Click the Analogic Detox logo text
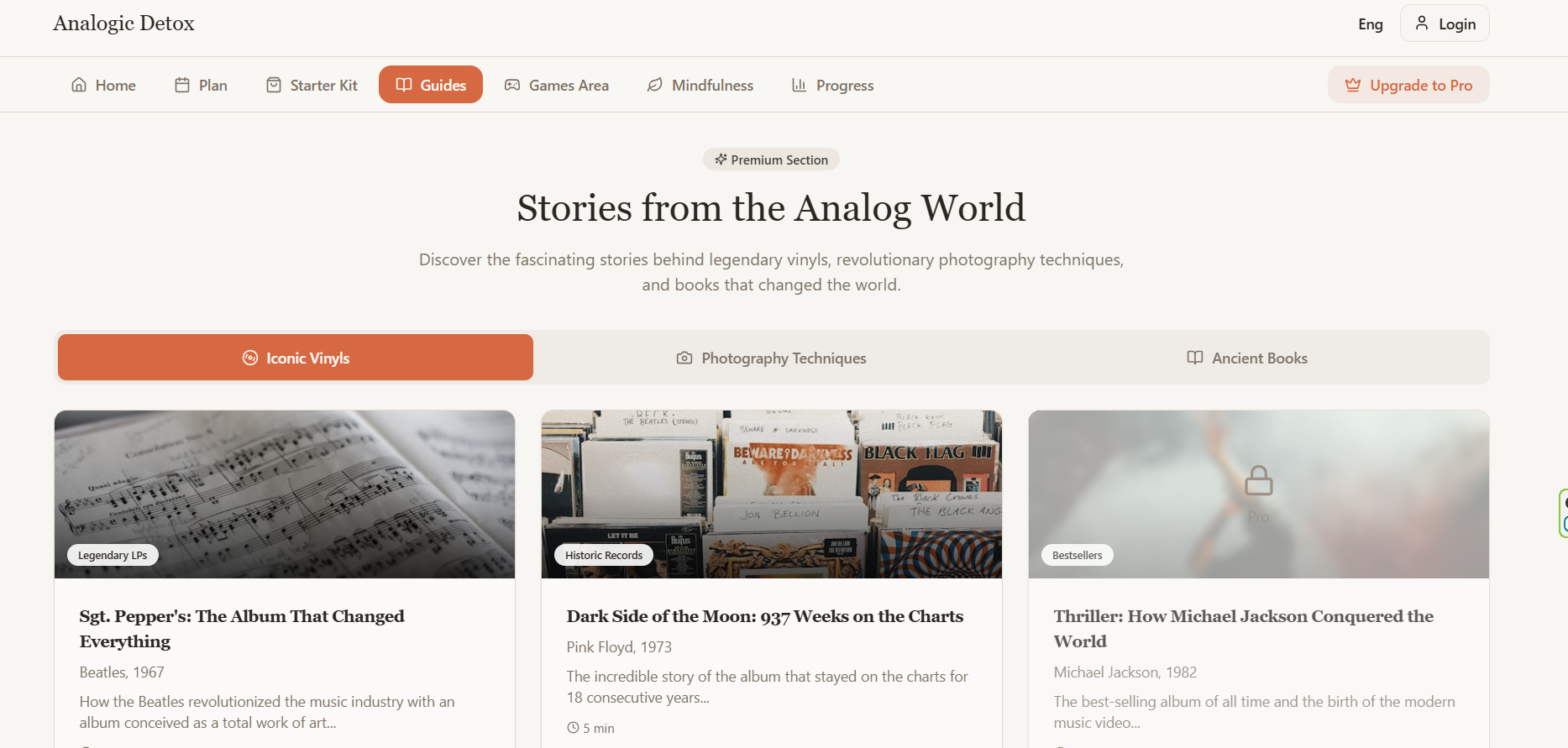Image resolution: width=1568 pixels, height=748 pixels. click(124, 24)
